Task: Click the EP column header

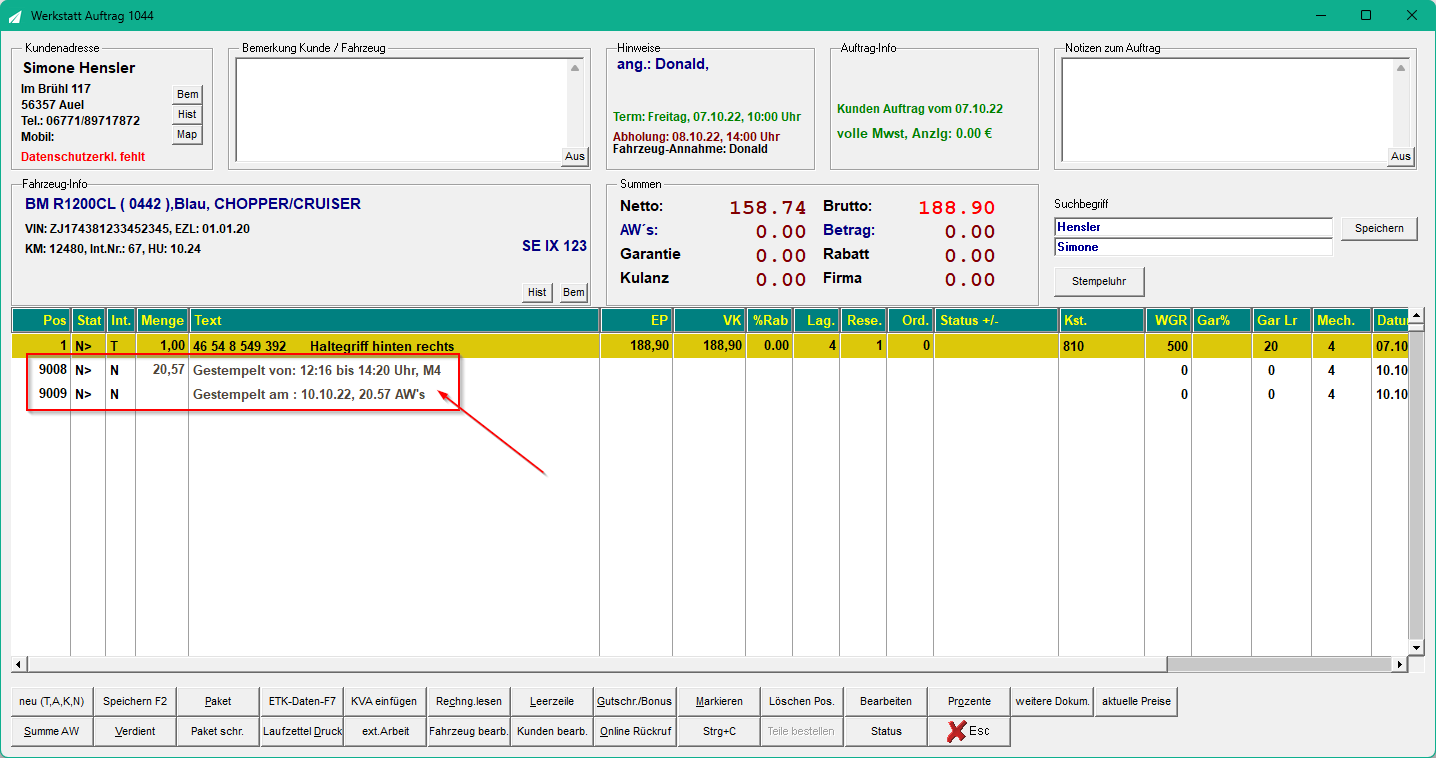Action: [637, 320]
